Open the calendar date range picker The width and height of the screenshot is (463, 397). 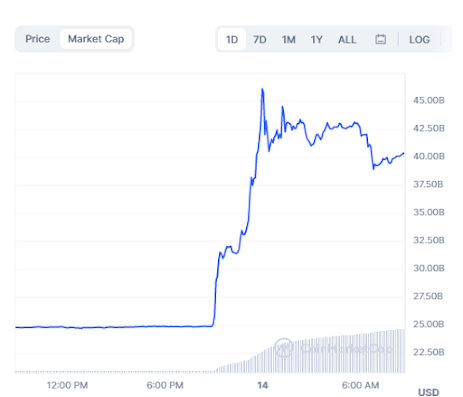[x=380, y=39]
